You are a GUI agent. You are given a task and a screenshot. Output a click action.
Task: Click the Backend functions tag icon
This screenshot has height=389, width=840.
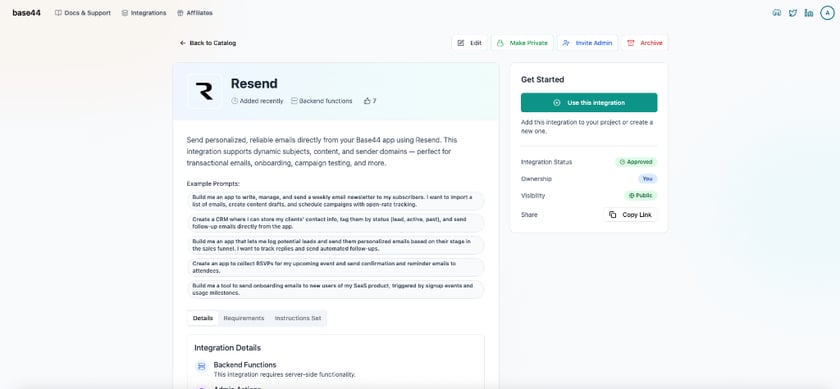point(294,101)
